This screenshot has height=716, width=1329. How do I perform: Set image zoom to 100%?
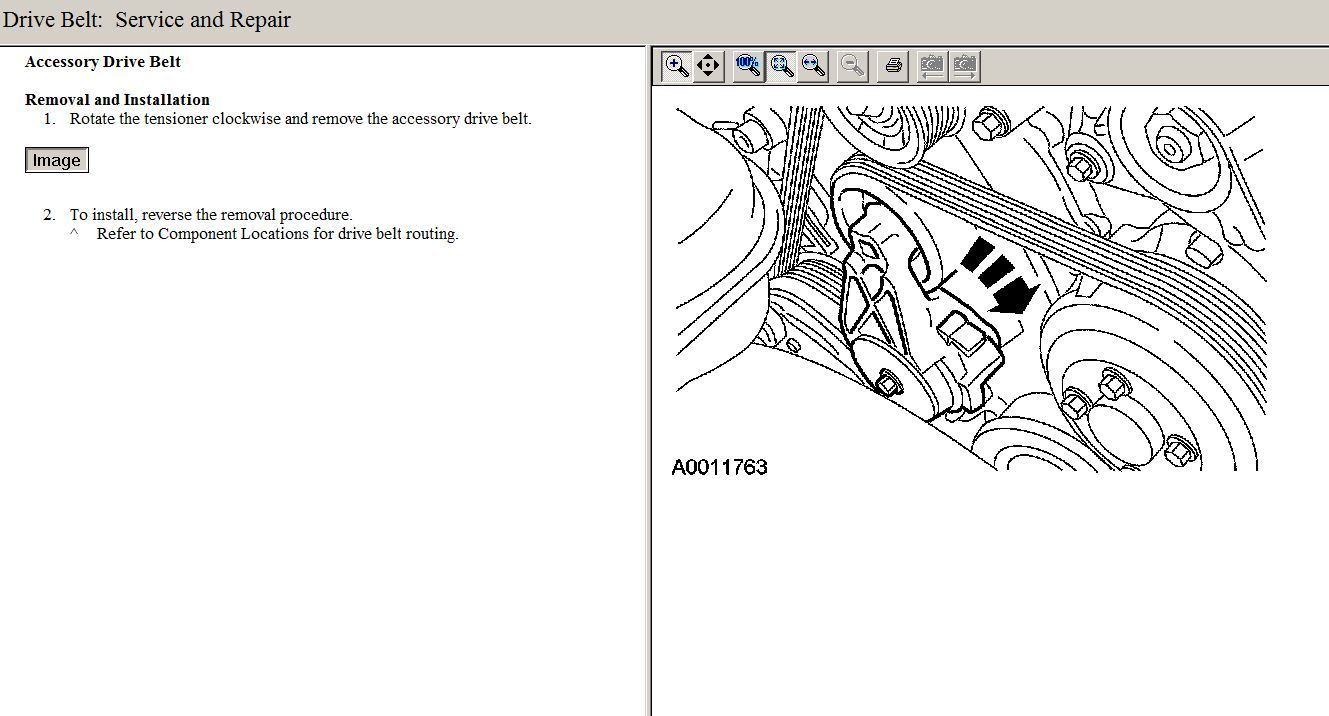[x=747, y=66]
